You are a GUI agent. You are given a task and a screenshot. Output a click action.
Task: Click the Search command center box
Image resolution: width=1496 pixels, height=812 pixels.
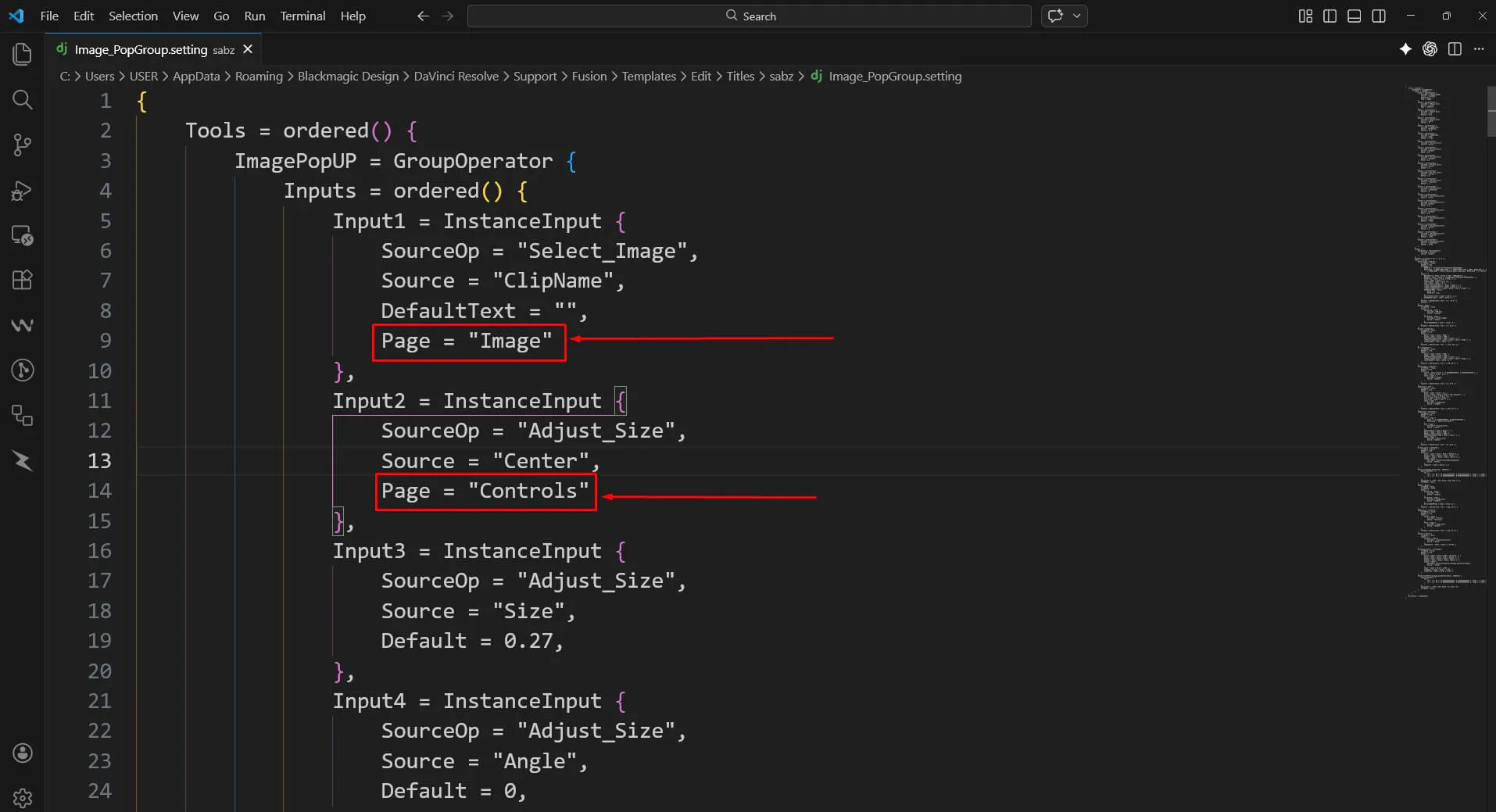749,16
